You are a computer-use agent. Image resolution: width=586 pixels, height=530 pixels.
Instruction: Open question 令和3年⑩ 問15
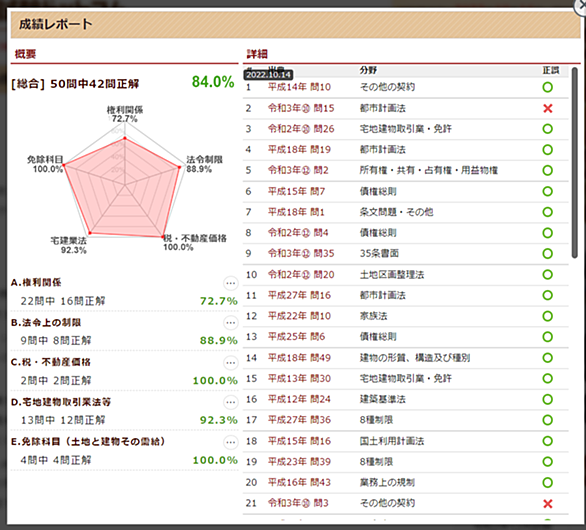click(x=301, y=108)
